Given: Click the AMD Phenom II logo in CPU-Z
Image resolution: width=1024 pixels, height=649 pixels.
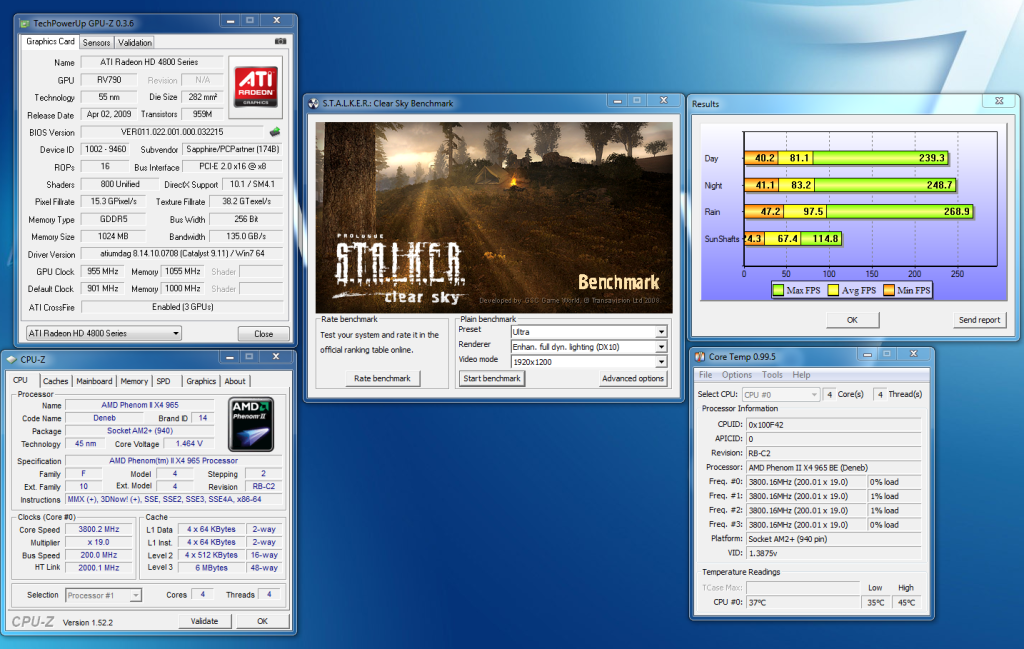Looking at the screenshot, I should click(x=251, y=424).
